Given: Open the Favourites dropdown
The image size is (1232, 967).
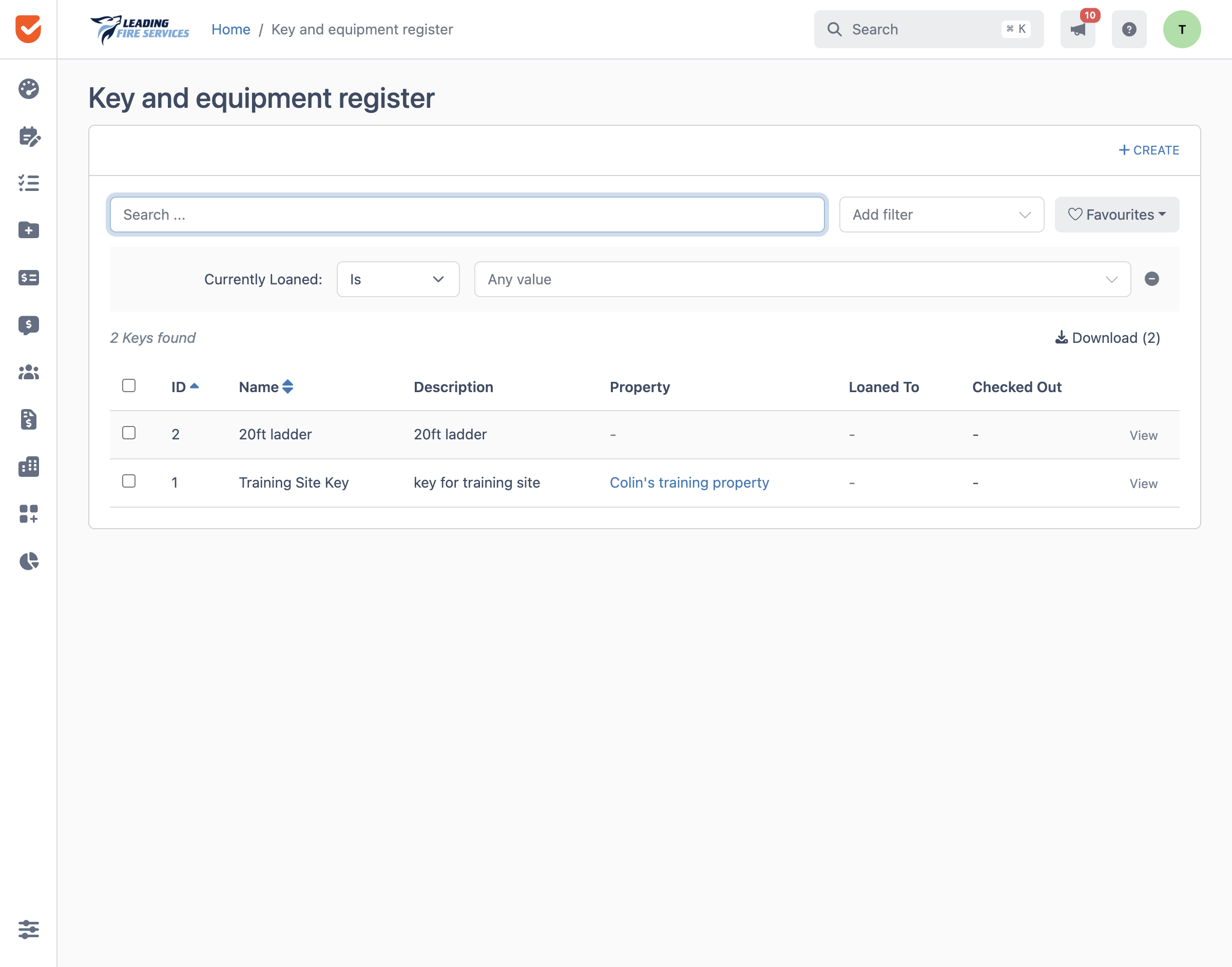Looking at the screenshot, I should 1116,215.
